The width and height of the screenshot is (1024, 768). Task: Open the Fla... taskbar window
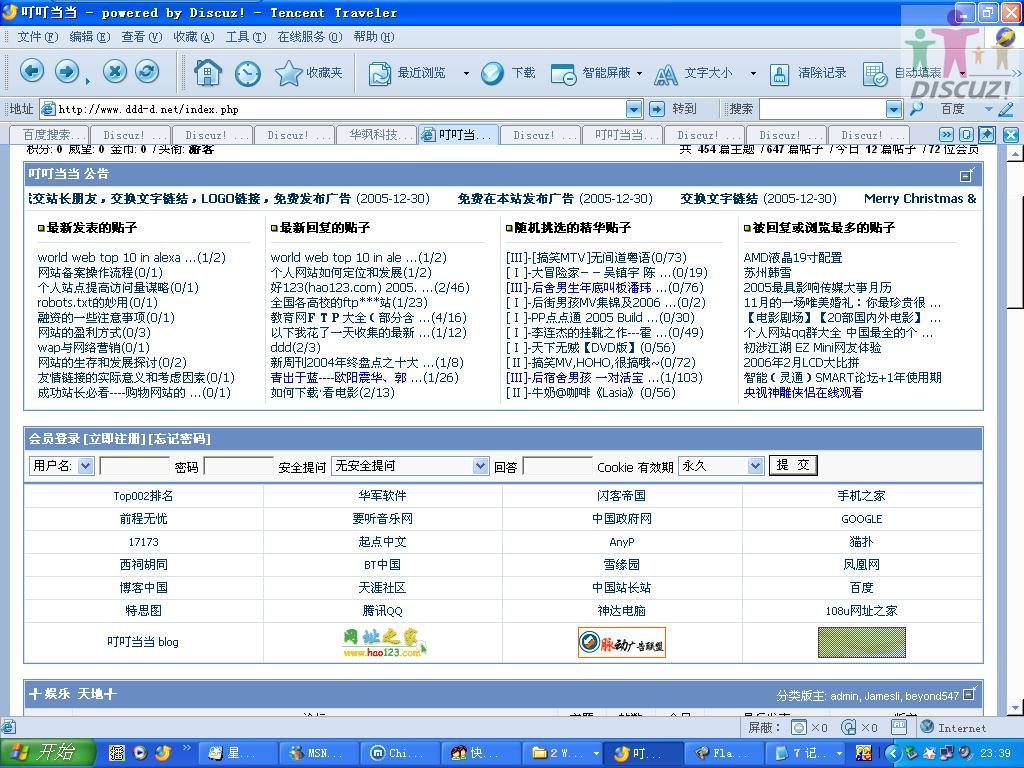pos(724,753)
